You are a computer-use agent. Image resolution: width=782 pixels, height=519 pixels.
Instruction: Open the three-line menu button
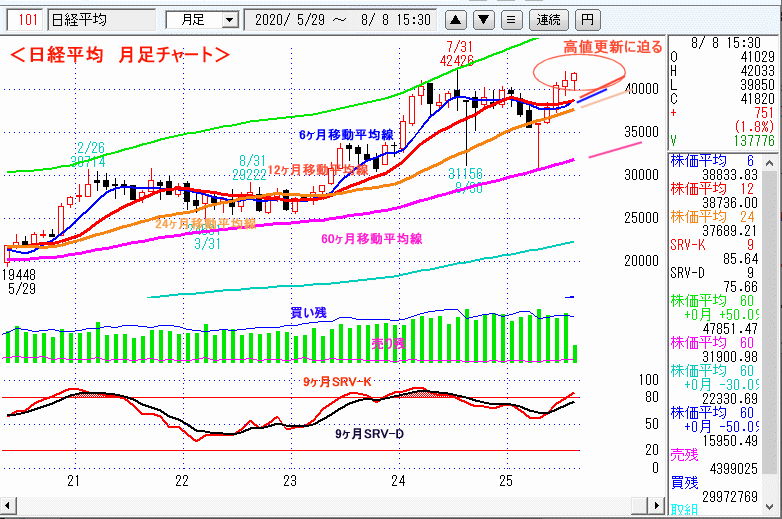[511, 20]
